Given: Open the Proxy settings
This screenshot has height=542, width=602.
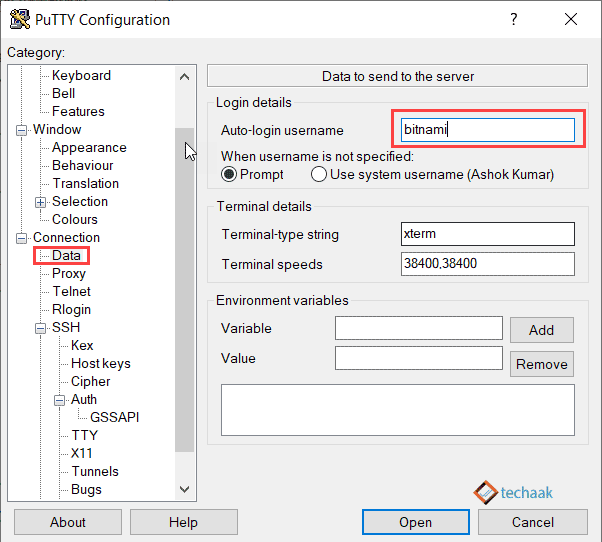Looking at the screenshot, I should click(69, 274).
